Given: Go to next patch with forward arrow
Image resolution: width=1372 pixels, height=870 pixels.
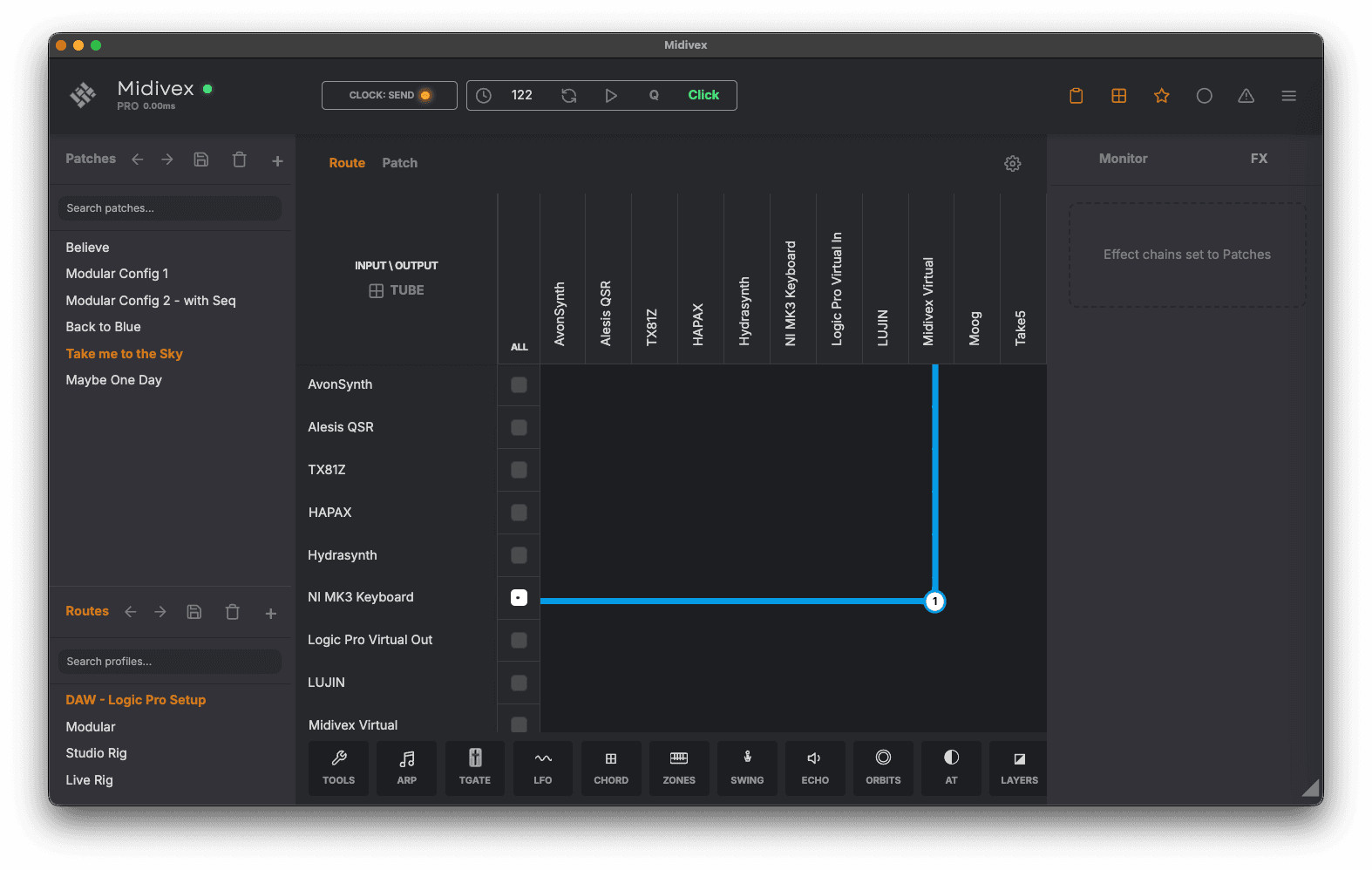Looking at the screenshot, I should click(x=167, y=160).
